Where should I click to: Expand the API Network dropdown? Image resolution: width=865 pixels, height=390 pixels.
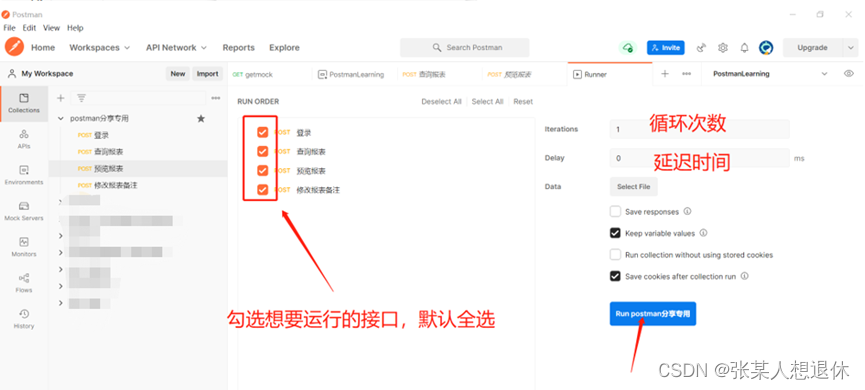pos(176,48)
